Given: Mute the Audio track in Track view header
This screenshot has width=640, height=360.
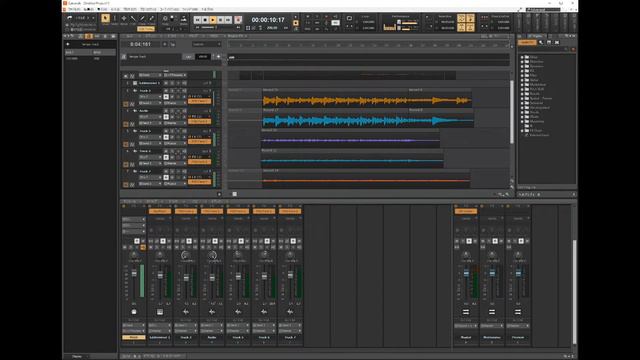Looking at the screenshot, I should (x=166, y=111).
